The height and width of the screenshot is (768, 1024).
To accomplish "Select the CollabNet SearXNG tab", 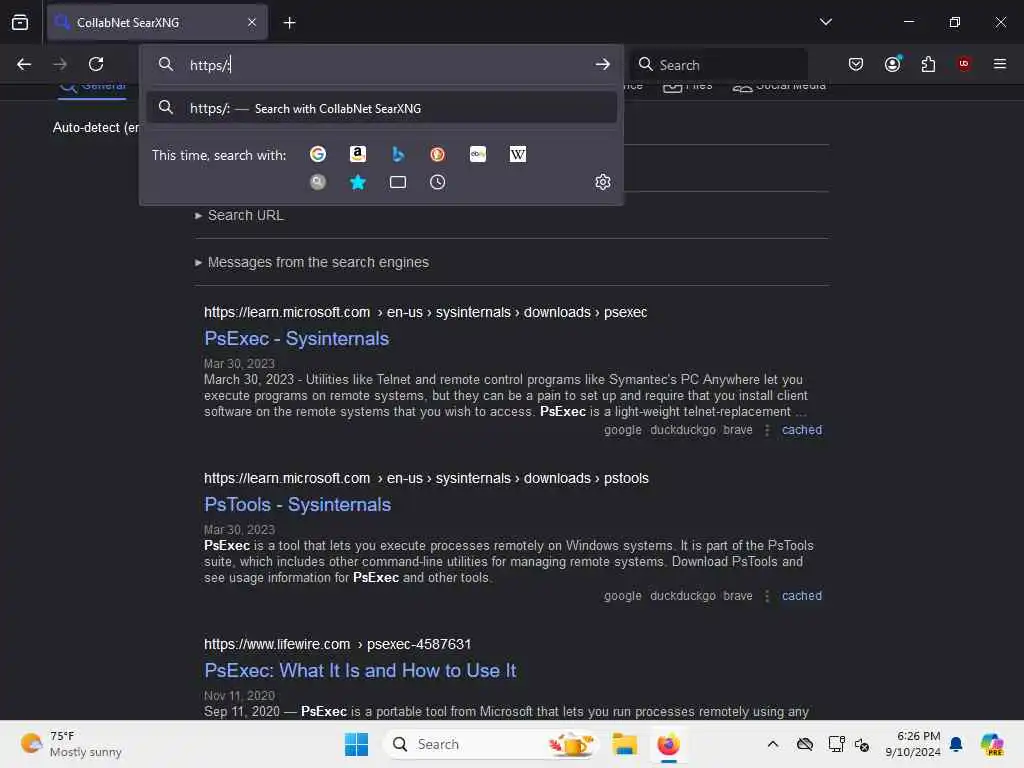I will pos(157,23).
